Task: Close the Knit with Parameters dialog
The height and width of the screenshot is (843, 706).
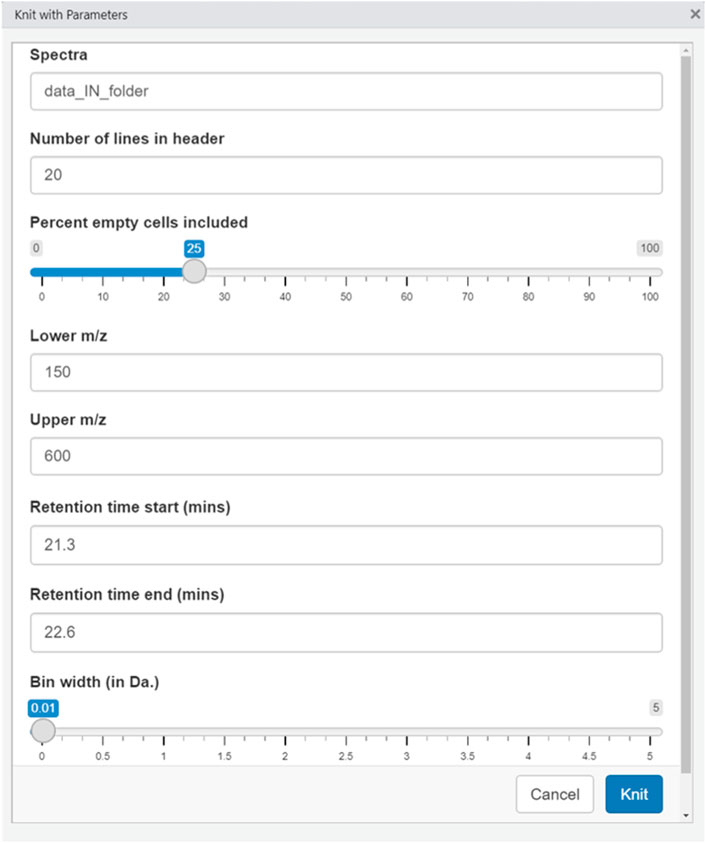Action: (695, 14)
